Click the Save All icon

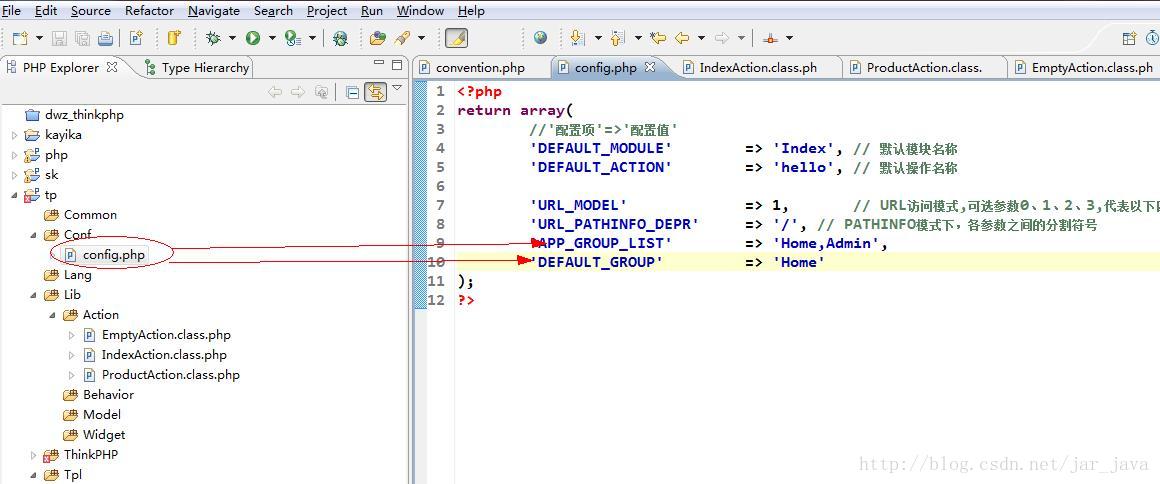click(x=82, y=38)
